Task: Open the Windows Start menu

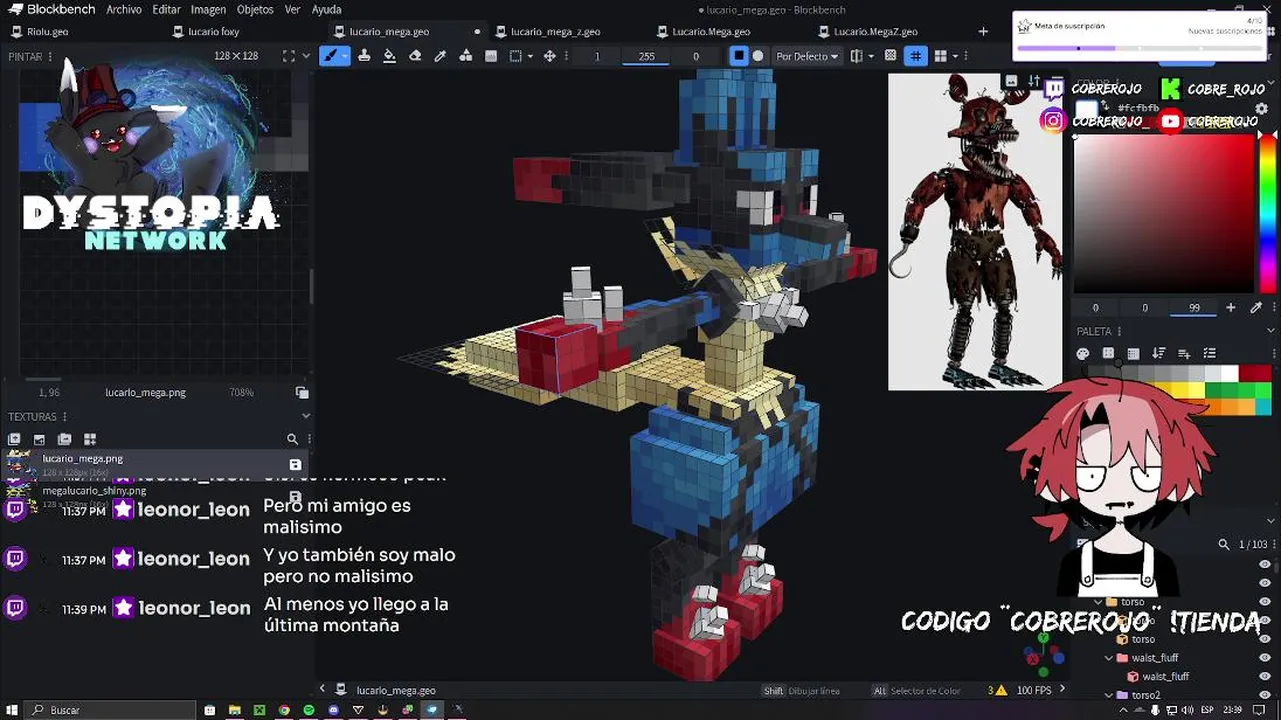Action: [11, 710]
